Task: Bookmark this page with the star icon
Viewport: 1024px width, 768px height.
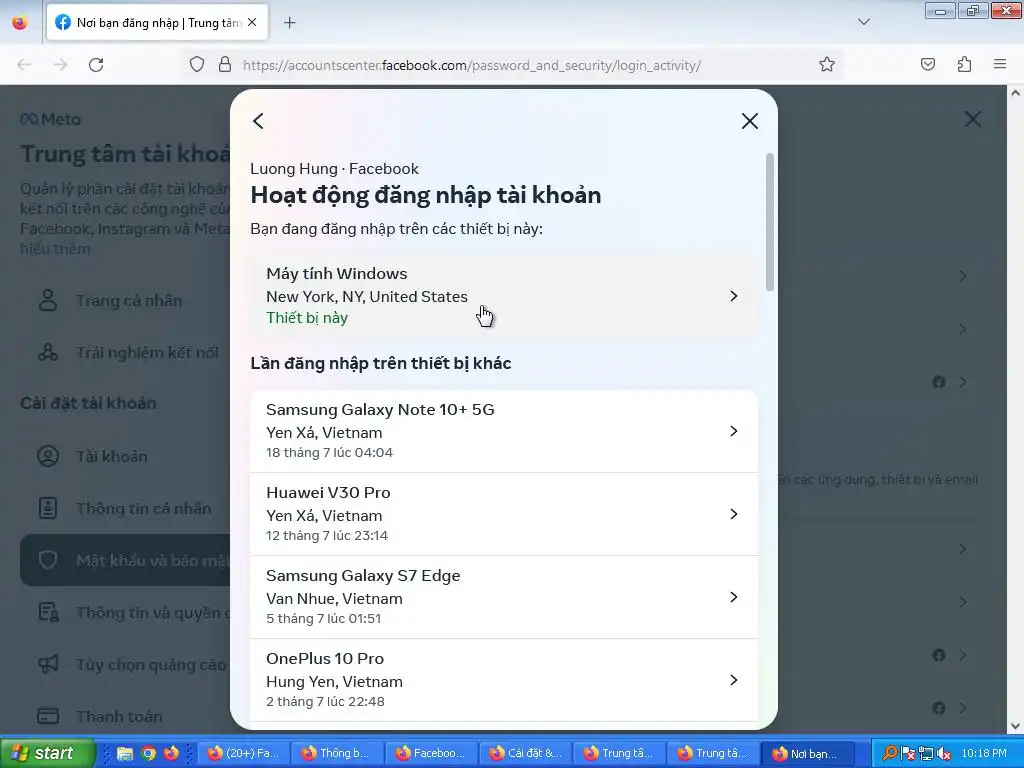Action: coord(827,65)
